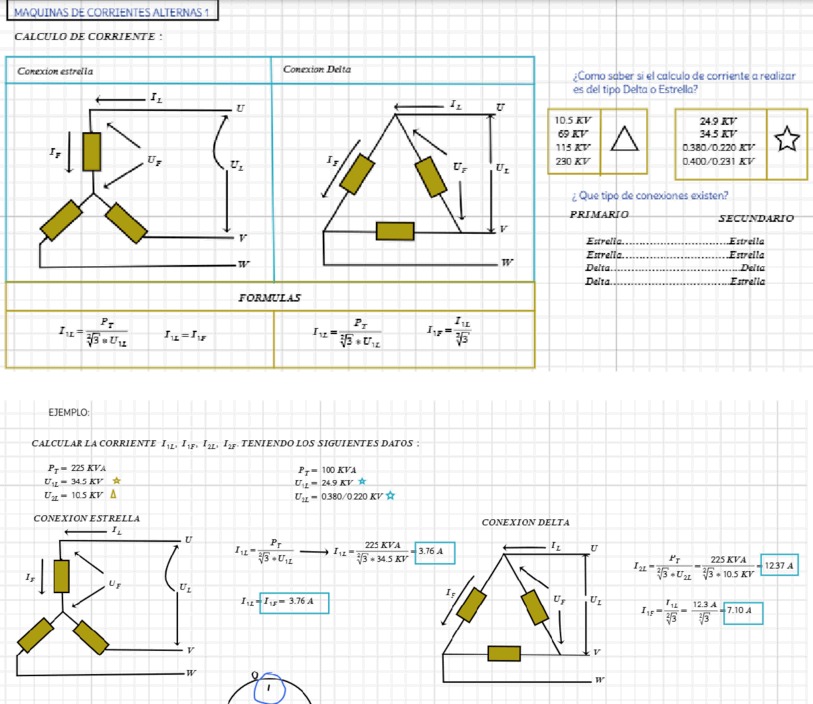Select the PT = 225 KVA data line
This screenshot has height=704, width=813.
77,468
